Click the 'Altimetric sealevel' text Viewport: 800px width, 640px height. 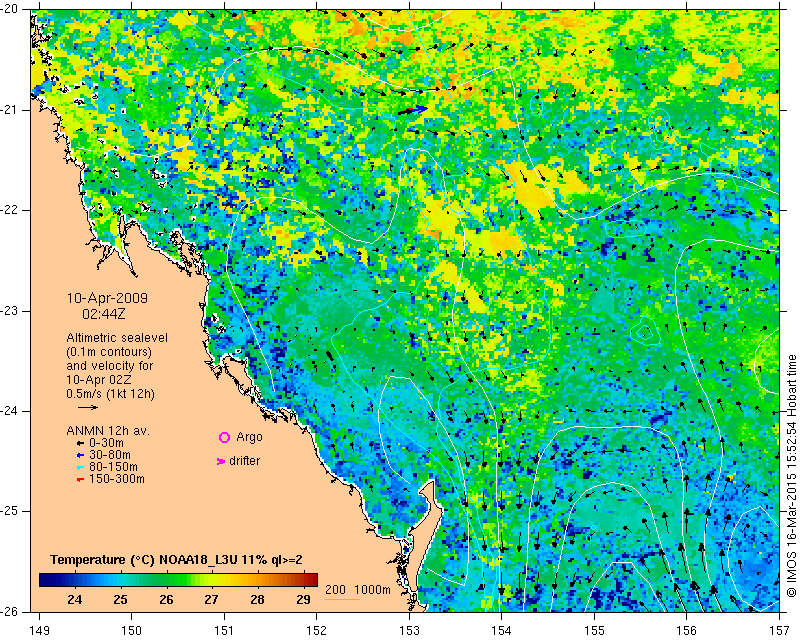117,338
